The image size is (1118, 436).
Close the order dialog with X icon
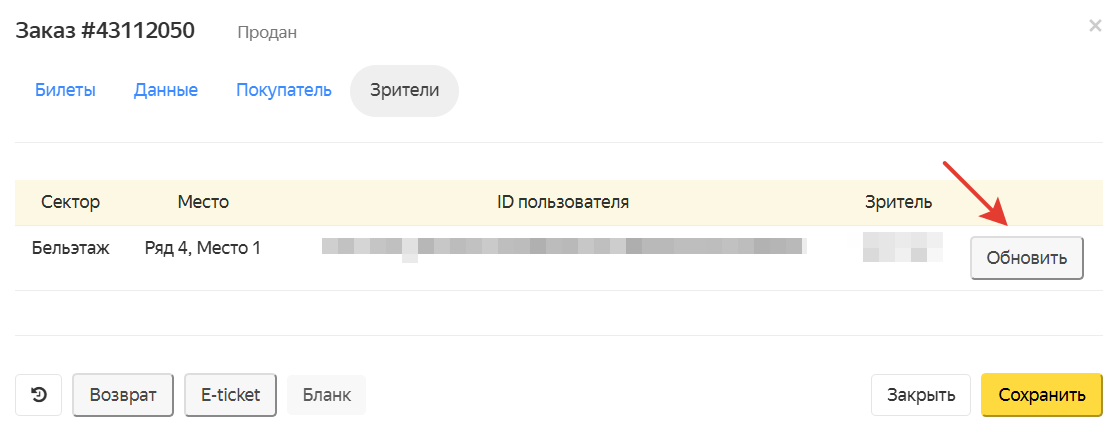[x=1095, y=26]
